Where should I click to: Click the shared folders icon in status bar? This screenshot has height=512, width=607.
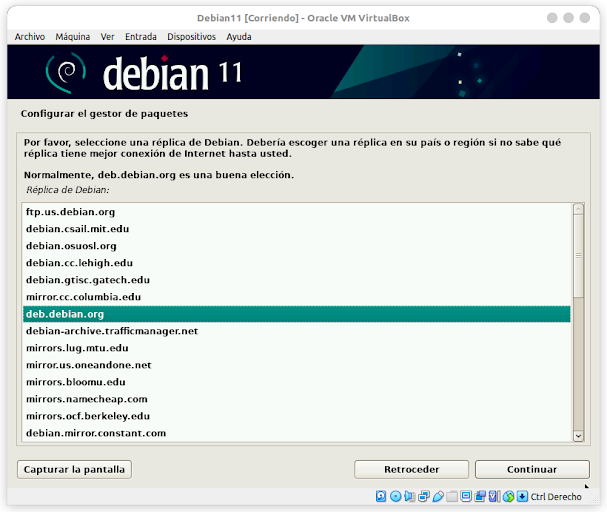[452, 496]
